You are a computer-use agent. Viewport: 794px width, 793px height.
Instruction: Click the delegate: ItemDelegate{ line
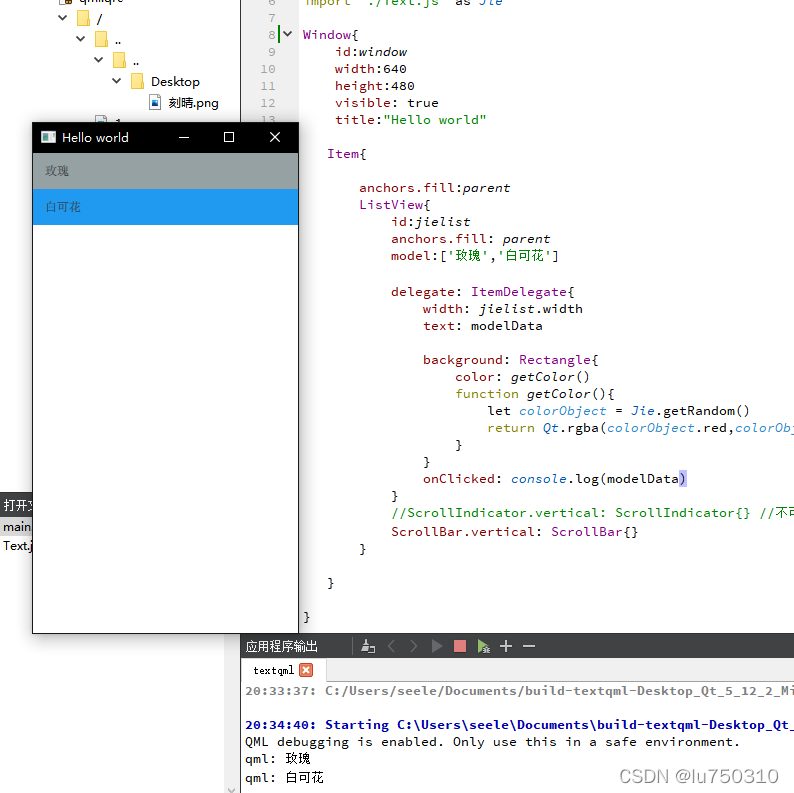point(483,292)
